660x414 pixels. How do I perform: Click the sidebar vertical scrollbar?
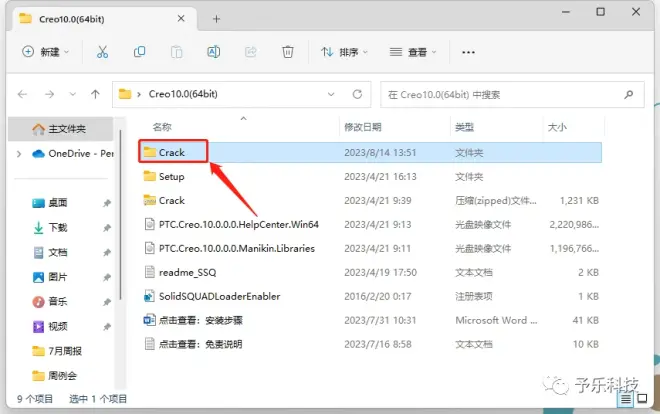(120, 215)
